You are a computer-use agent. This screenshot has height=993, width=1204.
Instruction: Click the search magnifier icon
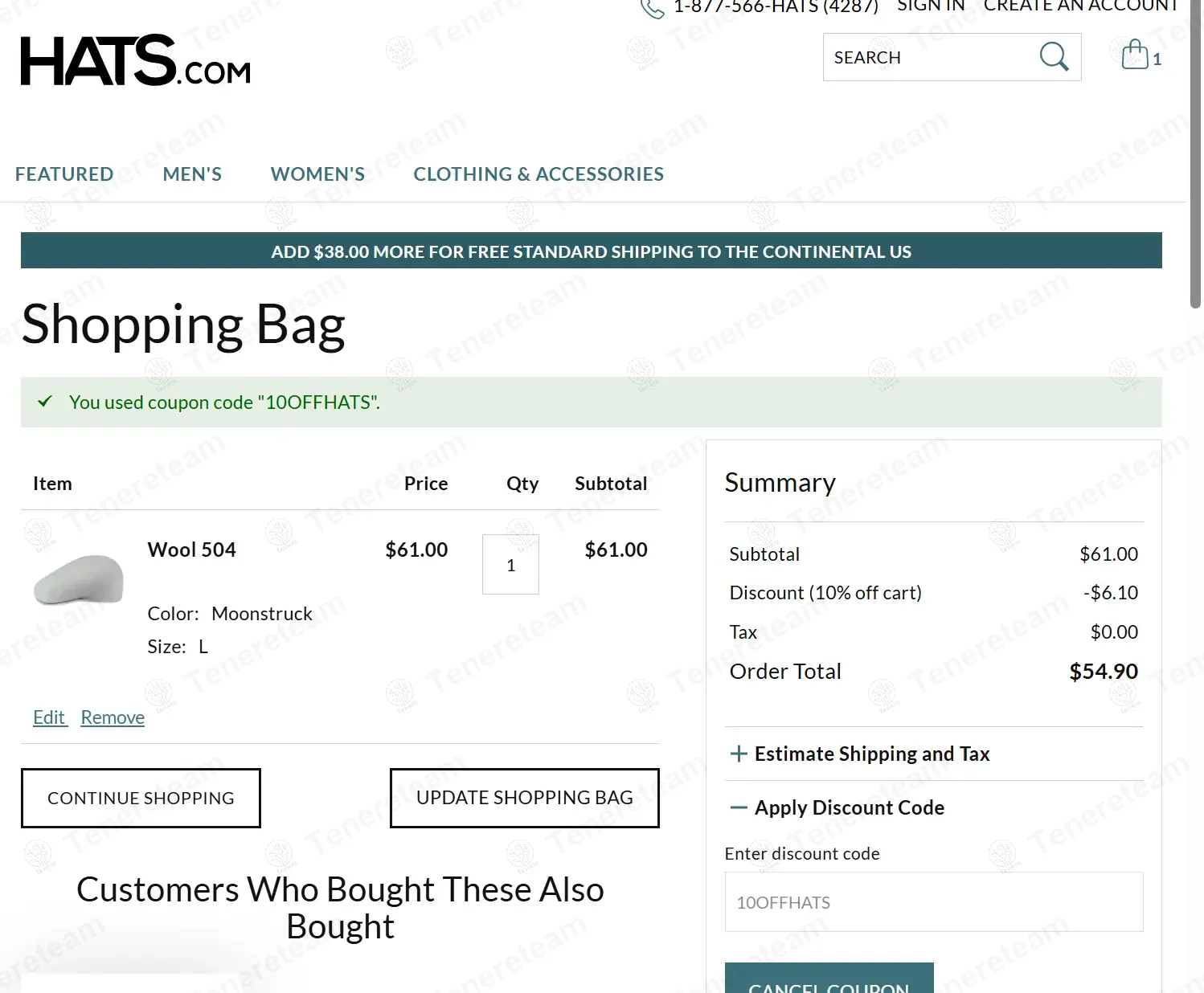point(1054,57)
